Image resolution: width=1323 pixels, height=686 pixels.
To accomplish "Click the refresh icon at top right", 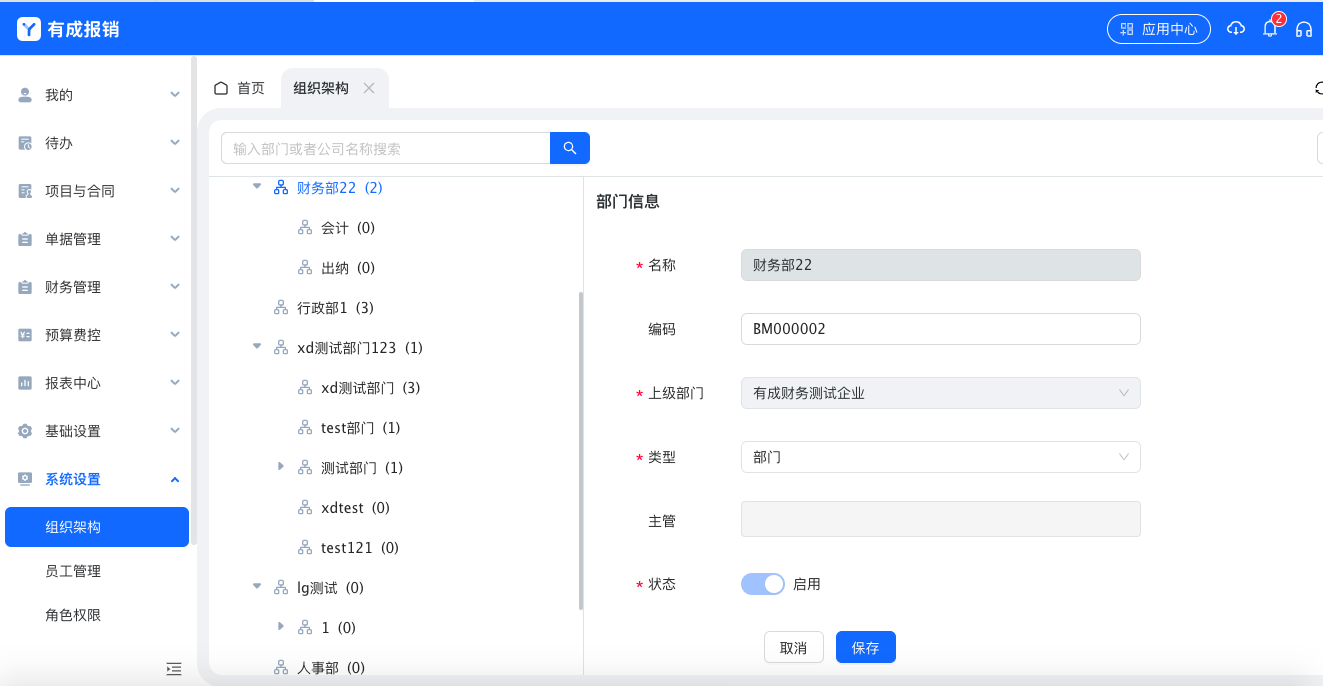I will pos(1319,88).
